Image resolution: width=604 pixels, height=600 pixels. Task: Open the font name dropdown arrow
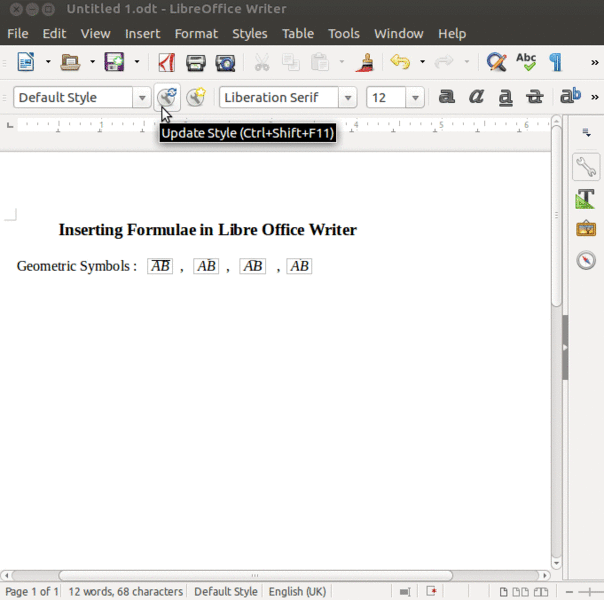click(348, 97)
